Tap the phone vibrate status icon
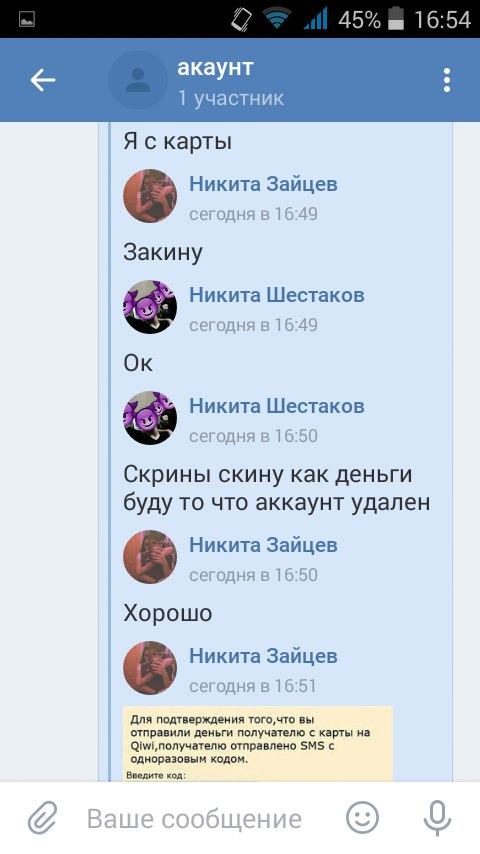The height and width of the screenshot is (854, 480). pos(241,20)
